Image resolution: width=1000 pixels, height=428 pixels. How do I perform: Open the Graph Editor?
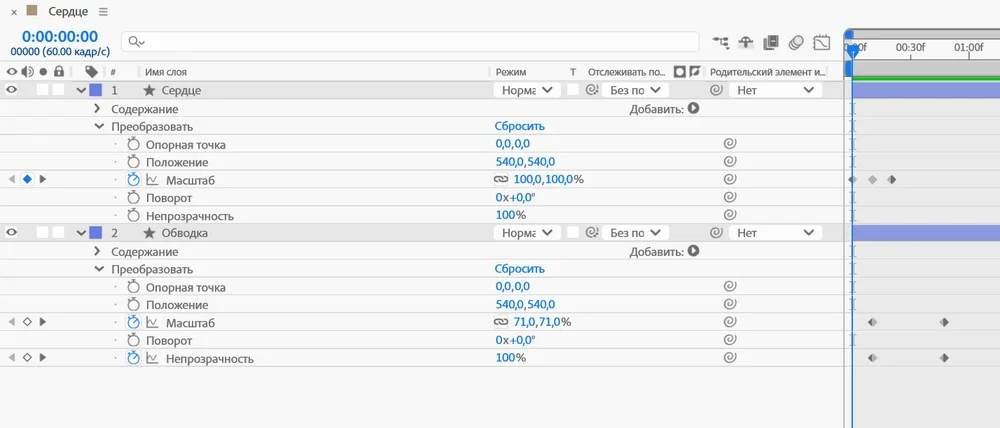(x=822, y=42)
